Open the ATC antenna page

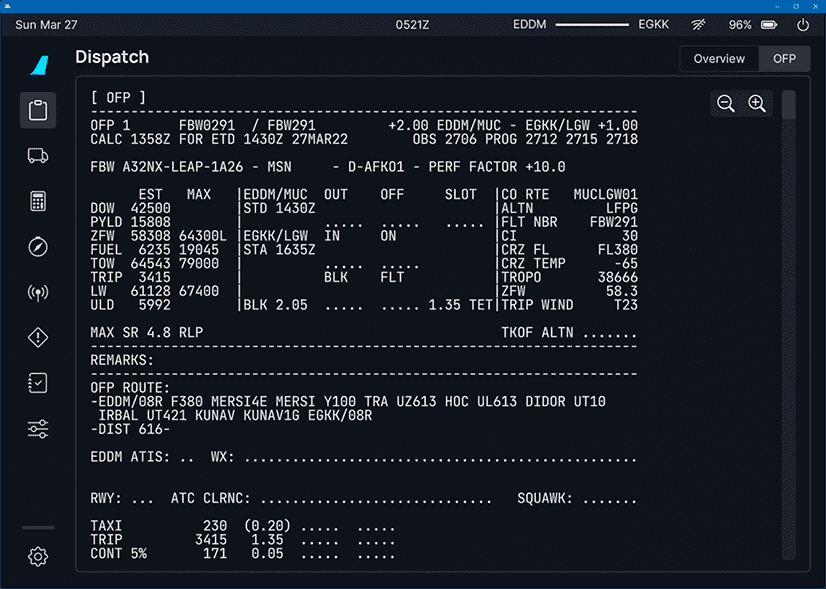[x=38, y=292]
